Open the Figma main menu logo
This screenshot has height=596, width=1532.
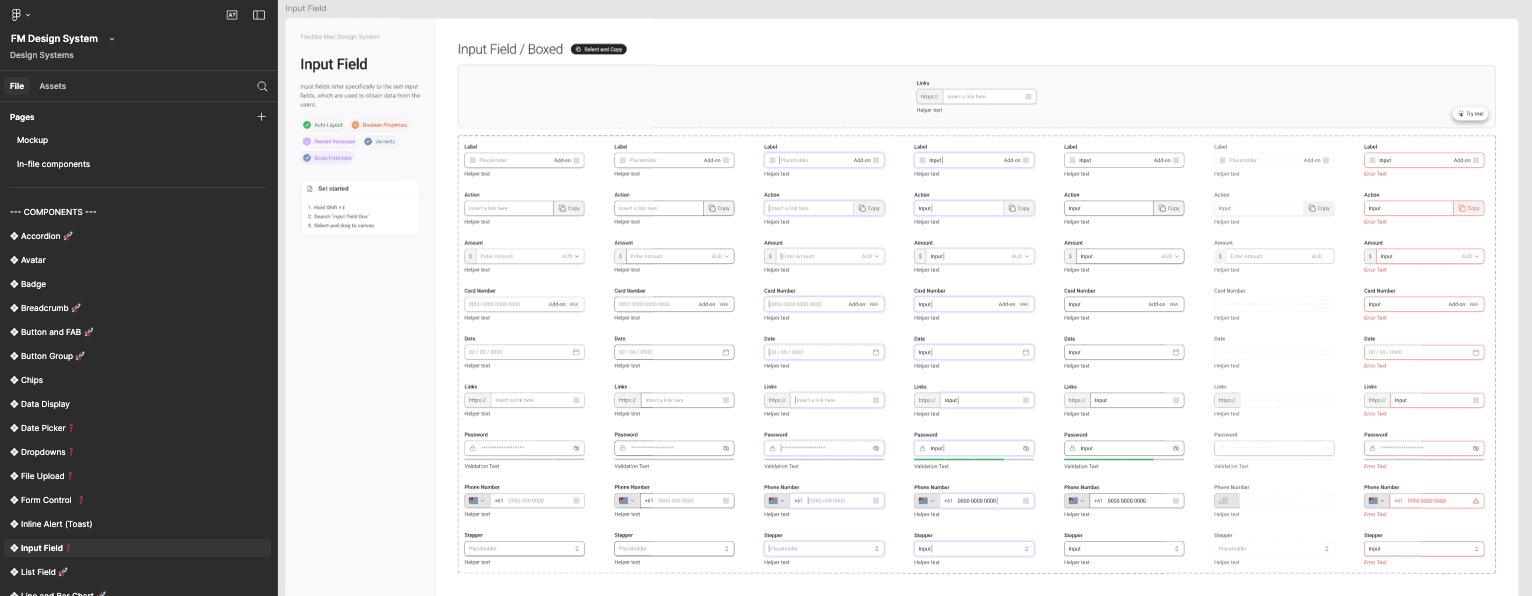coord(16,15)
